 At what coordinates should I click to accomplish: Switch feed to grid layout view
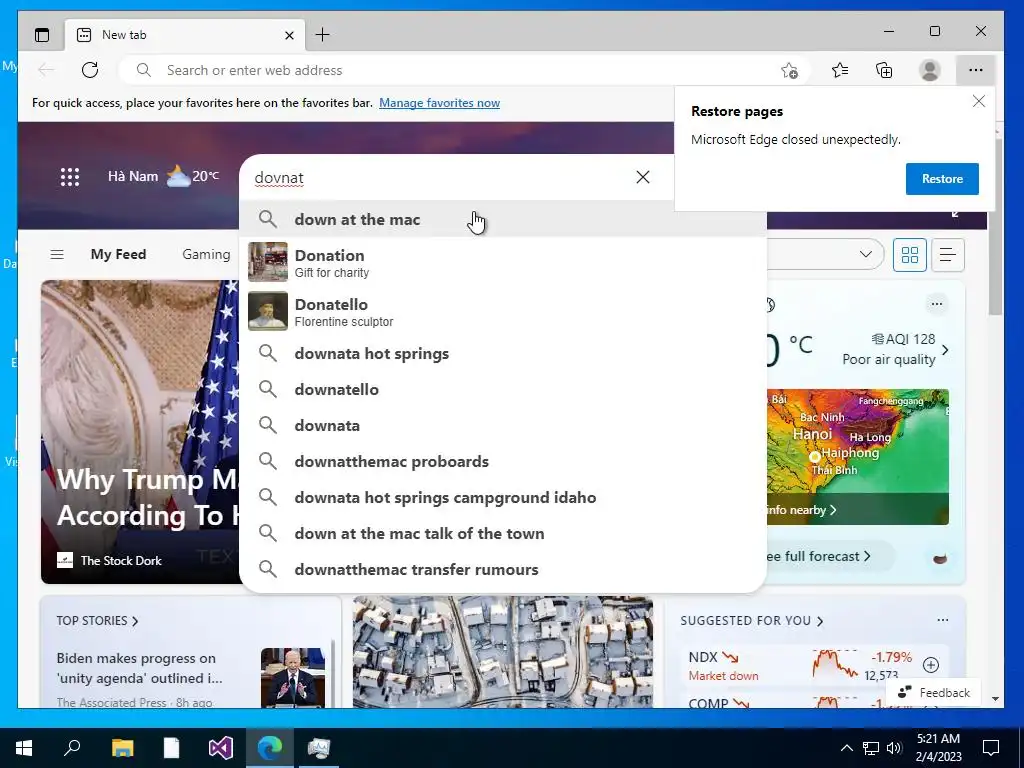[x=909, y=255]
